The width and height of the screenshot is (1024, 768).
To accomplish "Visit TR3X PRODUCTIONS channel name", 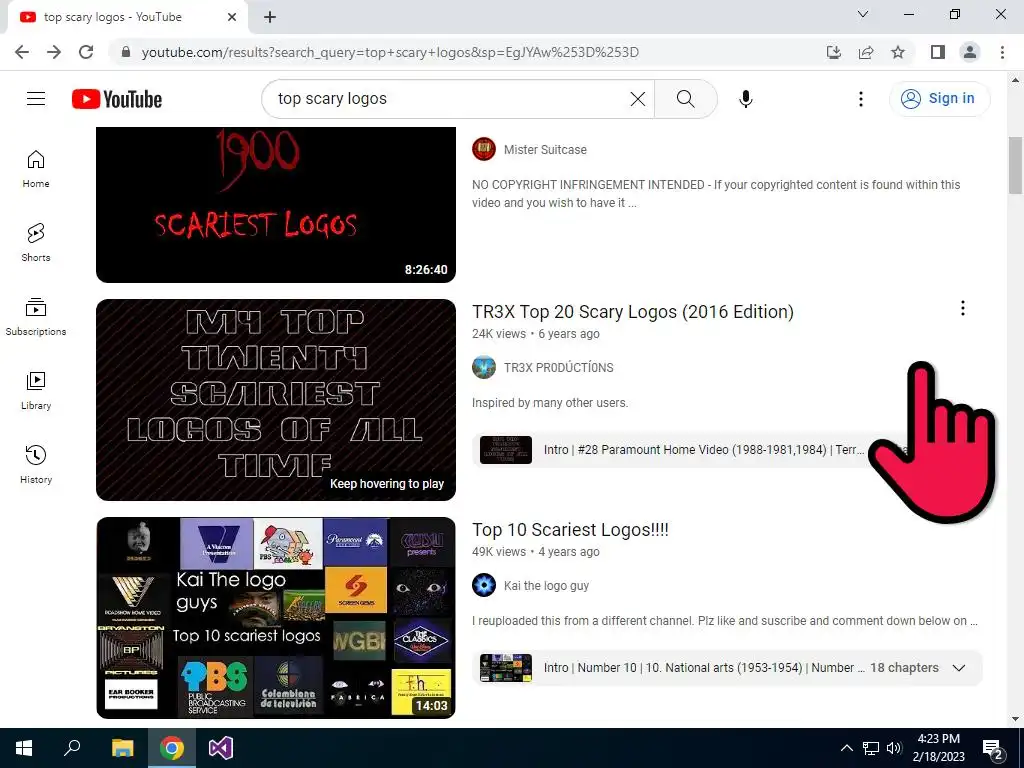I will coord(558,368).
